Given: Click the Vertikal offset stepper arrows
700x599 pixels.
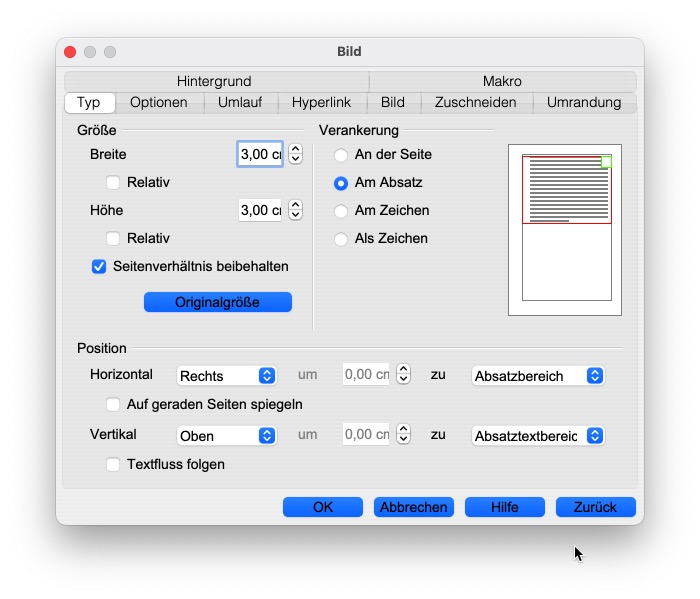Looking at the screenshot, I should 404,434.
